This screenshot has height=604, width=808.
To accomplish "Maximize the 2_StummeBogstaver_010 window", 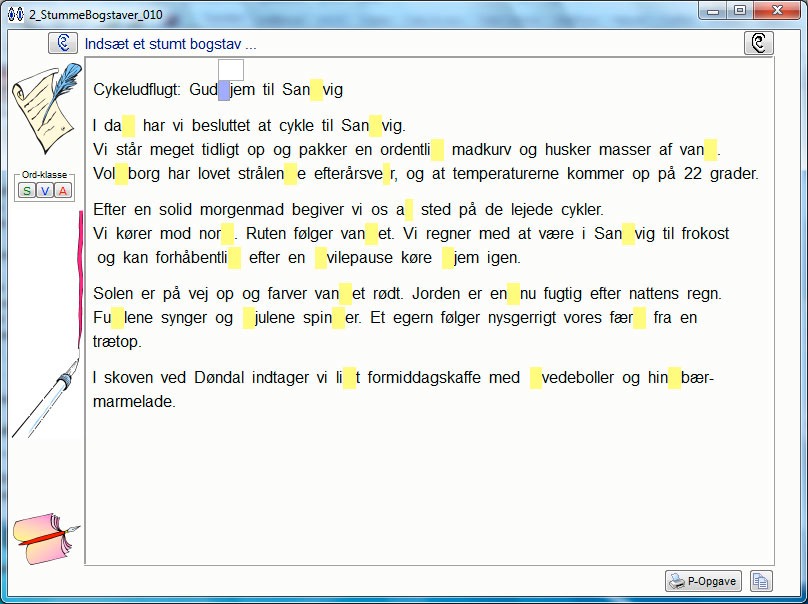I will tap(739, 10).
